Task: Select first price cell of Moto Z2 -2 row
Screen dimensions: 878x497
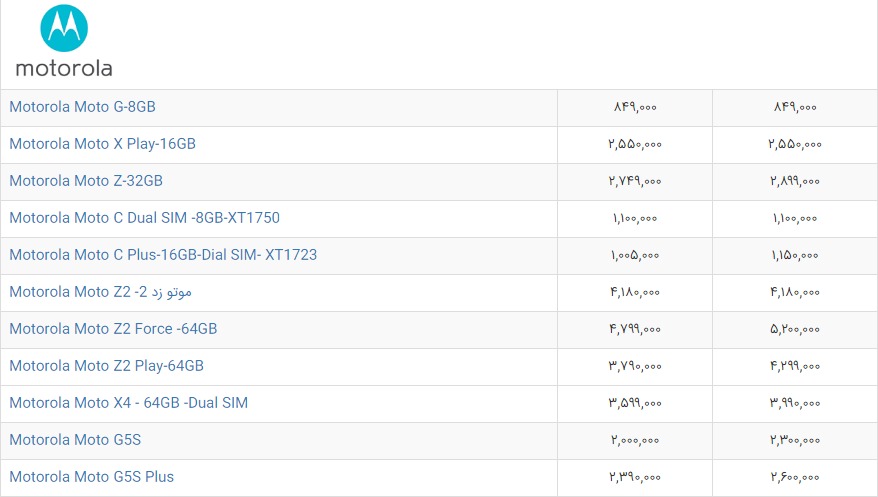Action: (x=635, y=293)
